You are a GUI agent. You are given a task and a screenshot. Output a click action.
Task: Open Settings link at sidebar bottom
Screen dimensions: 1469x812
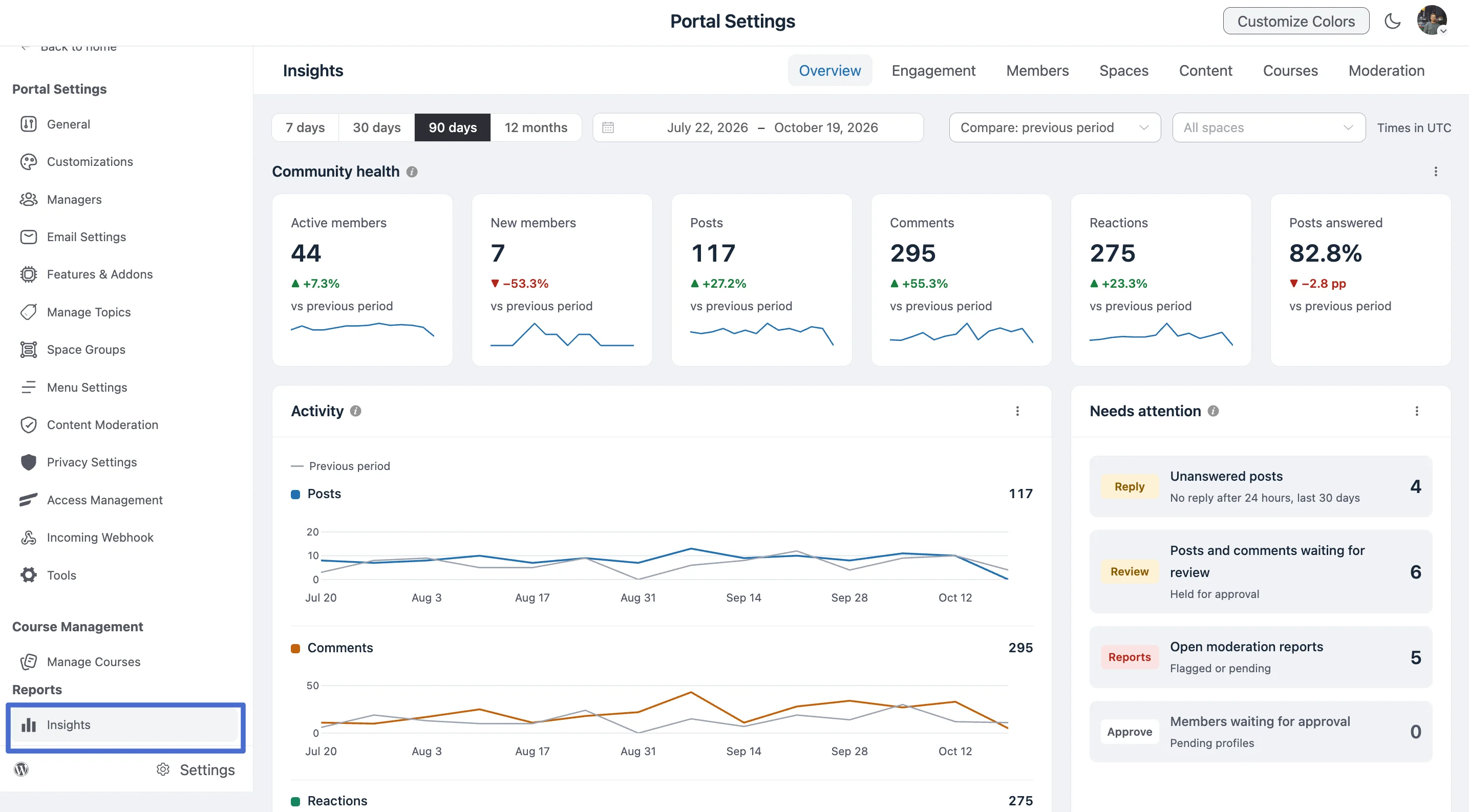pos(196,770)
